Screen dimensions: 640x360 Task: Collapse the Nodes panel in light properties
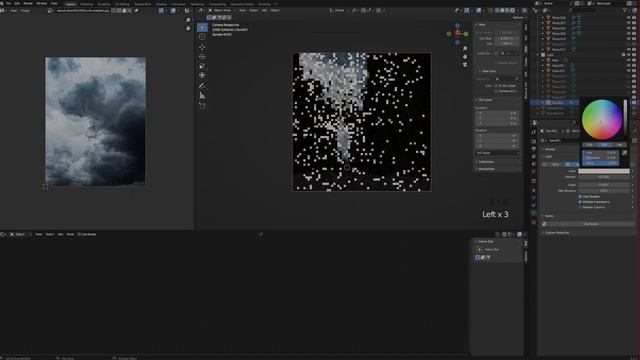click(548, 216)
